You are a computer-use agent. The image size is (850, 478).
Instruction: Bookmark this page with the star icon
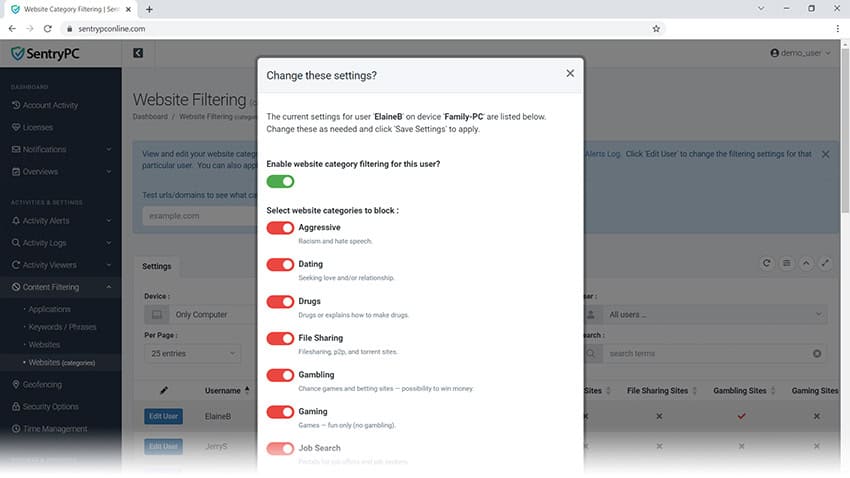point(656,29)
